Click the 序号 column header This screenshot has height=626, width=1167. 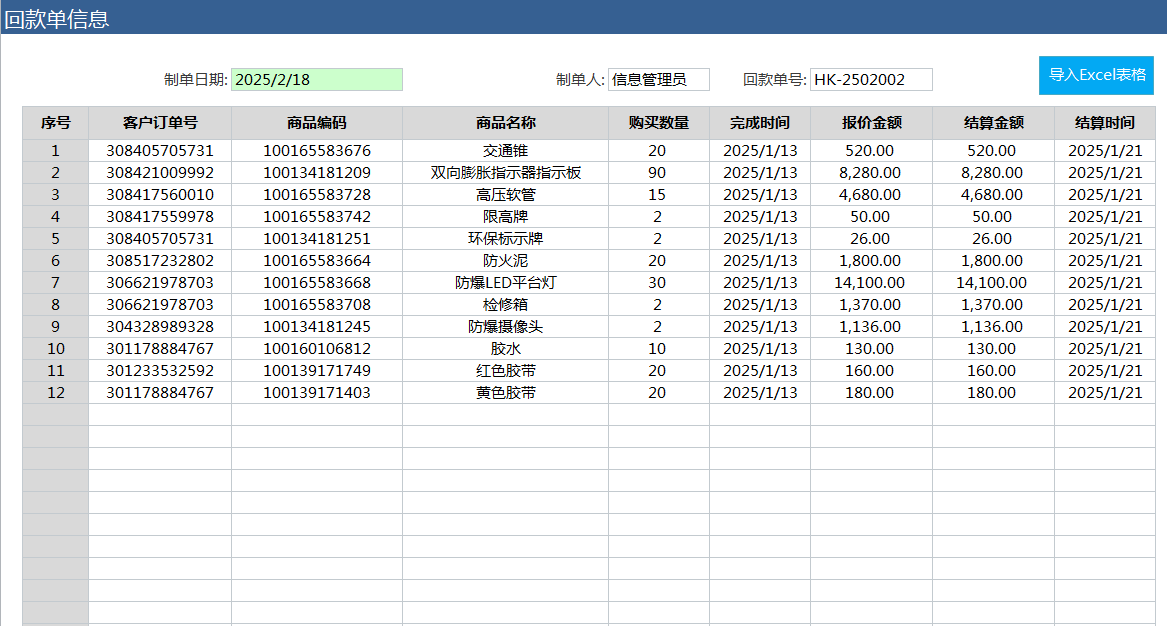[56, 123]
